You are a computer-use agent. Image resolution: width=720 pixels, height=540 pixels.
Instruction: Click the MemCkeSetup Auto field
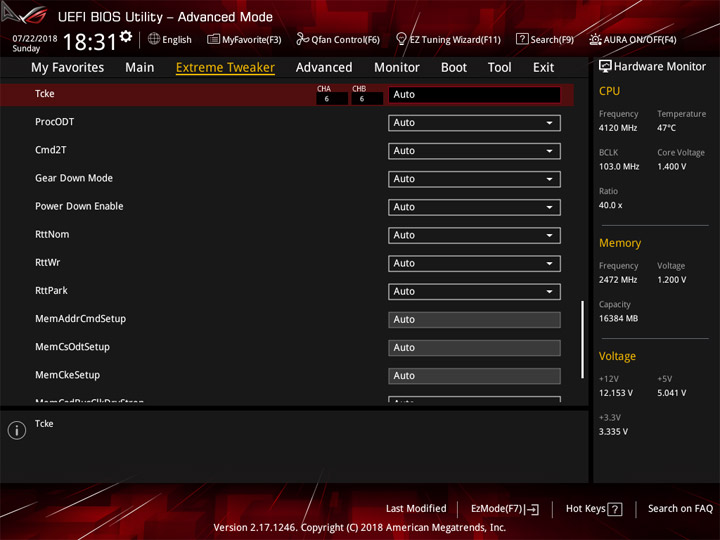point(474,376)
